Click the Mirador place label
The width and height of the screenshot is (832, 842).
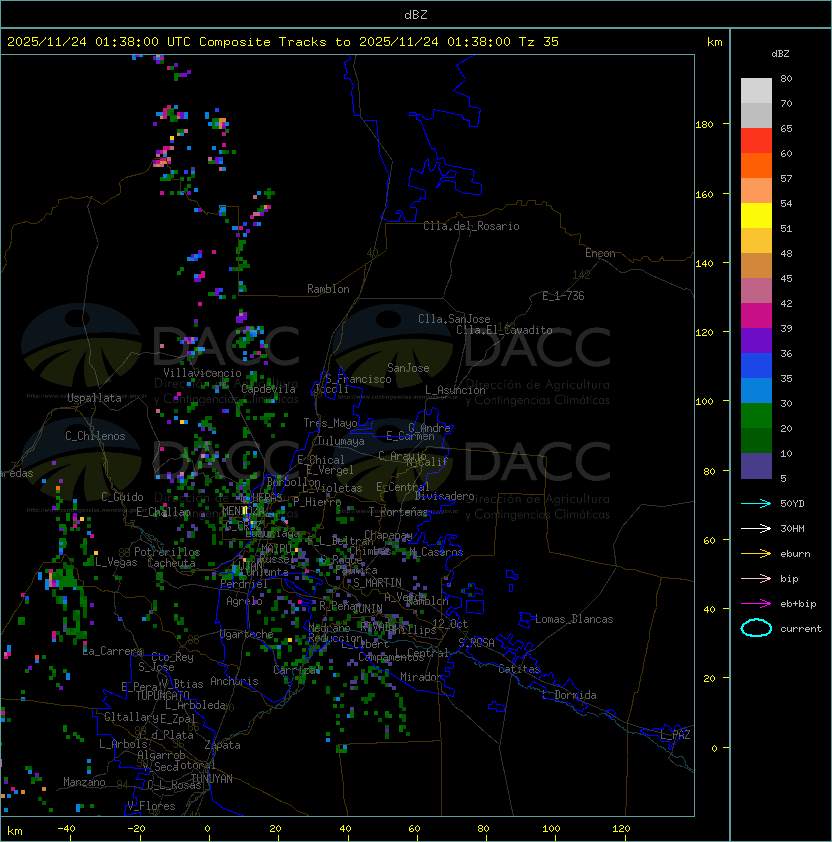[422, 677]
